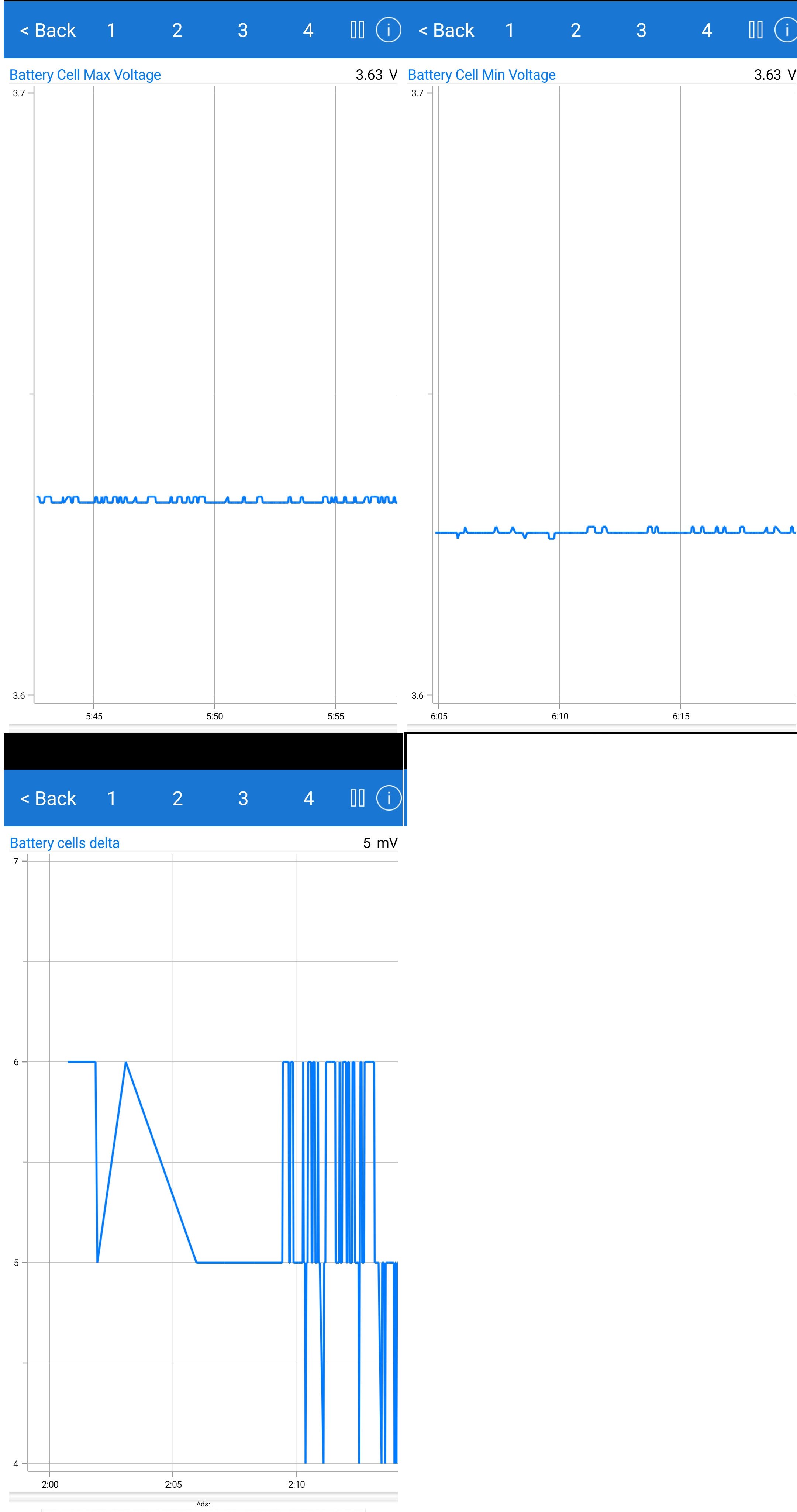Pause the Battery Cell Max Voltage chart
Screen dimensions: 797x1512
click(x=357, y=30)
